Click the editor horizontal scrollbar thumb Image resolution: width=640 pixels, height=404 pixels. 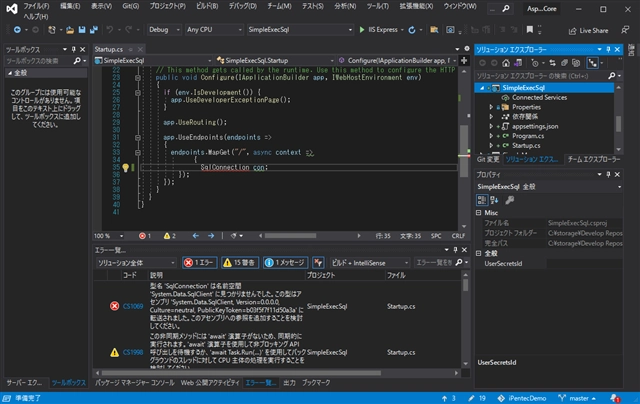[x=290, y=236]
